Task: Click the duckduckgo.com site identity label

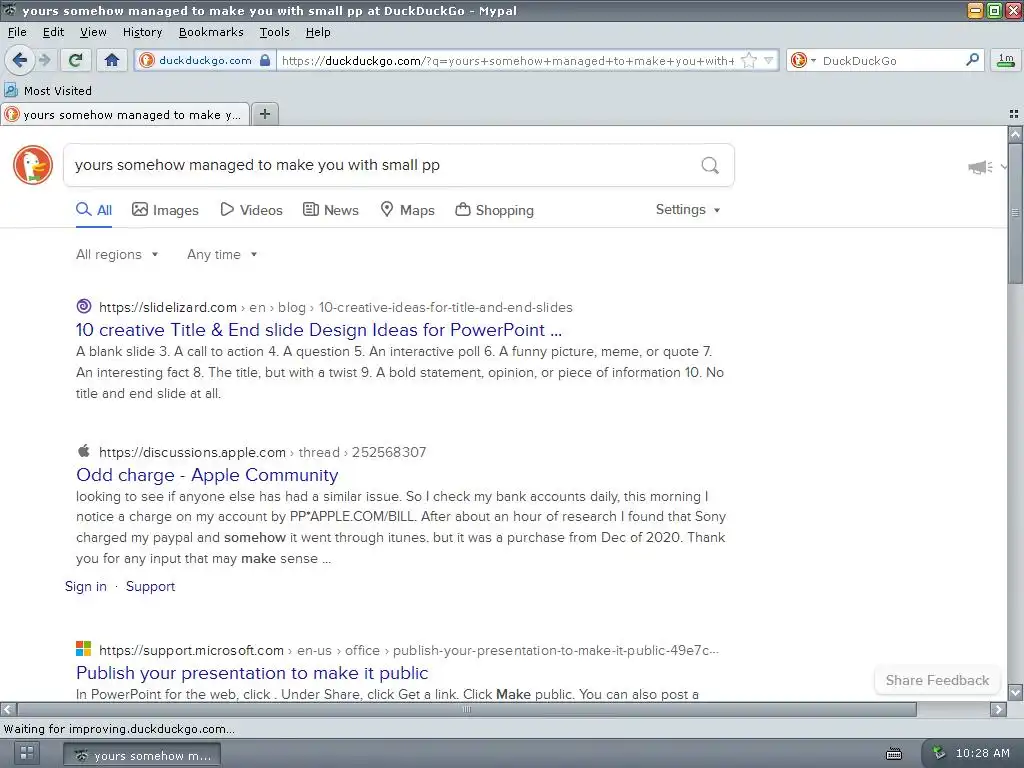Action: coord(205,60)
